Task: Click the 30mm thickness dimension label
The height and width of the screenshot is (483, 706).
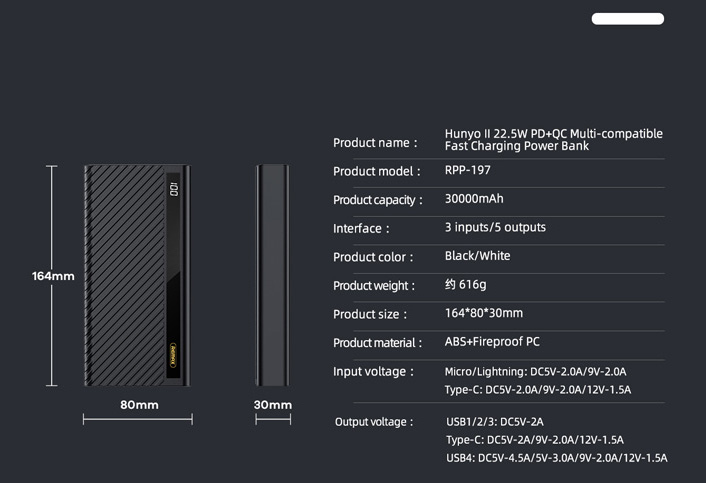Action: [x=273, y=405]
